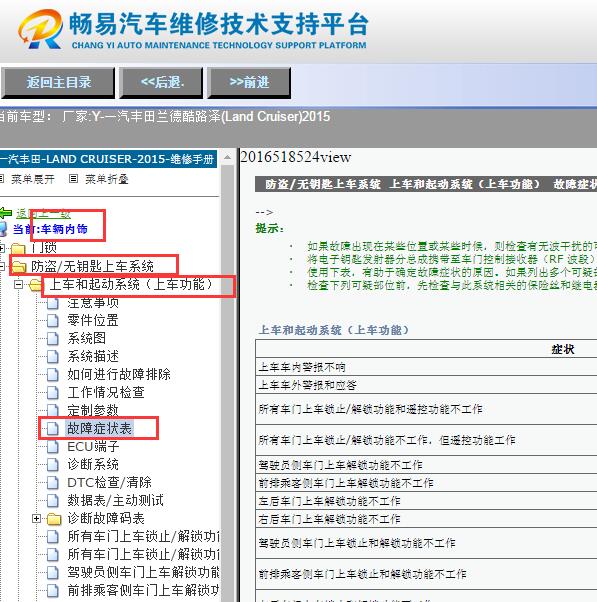Viewport: 597px width, 602px height.
Task: Open the 定制参数 page icon
Action: (x=53, y=410)
